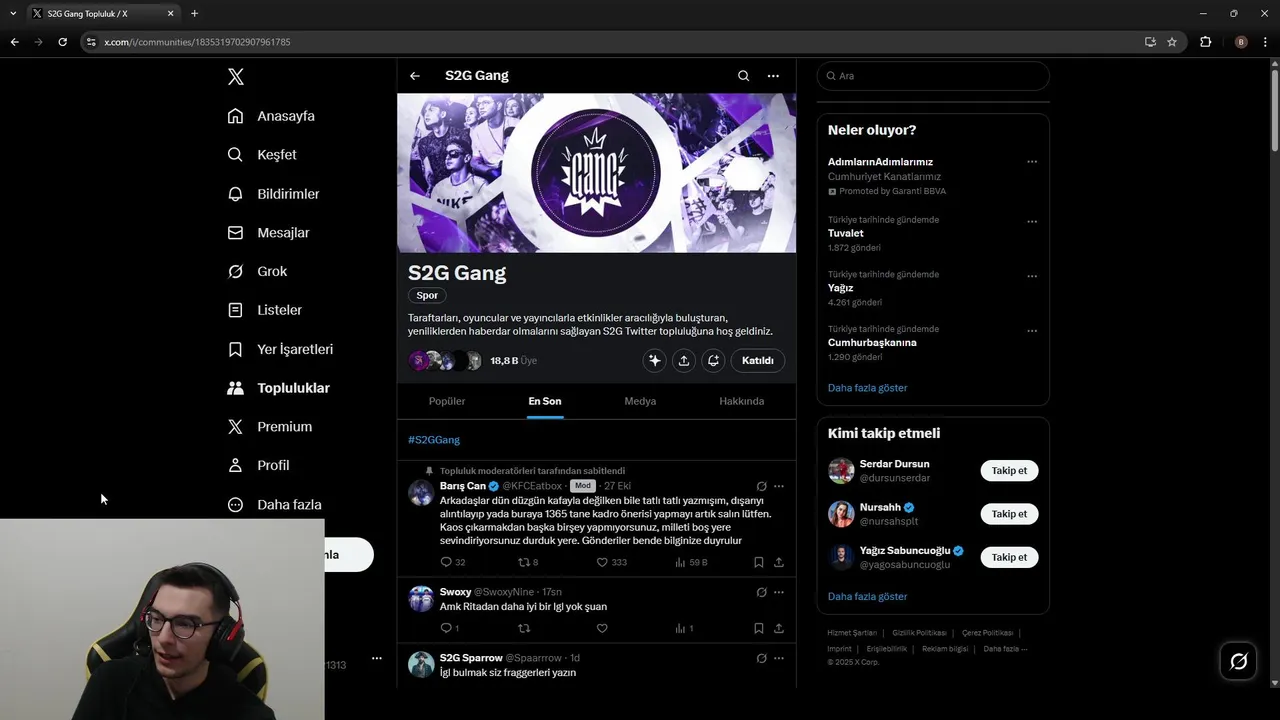Click the X logo in sidebar
1280x720 pixels.
click(236, 77)
